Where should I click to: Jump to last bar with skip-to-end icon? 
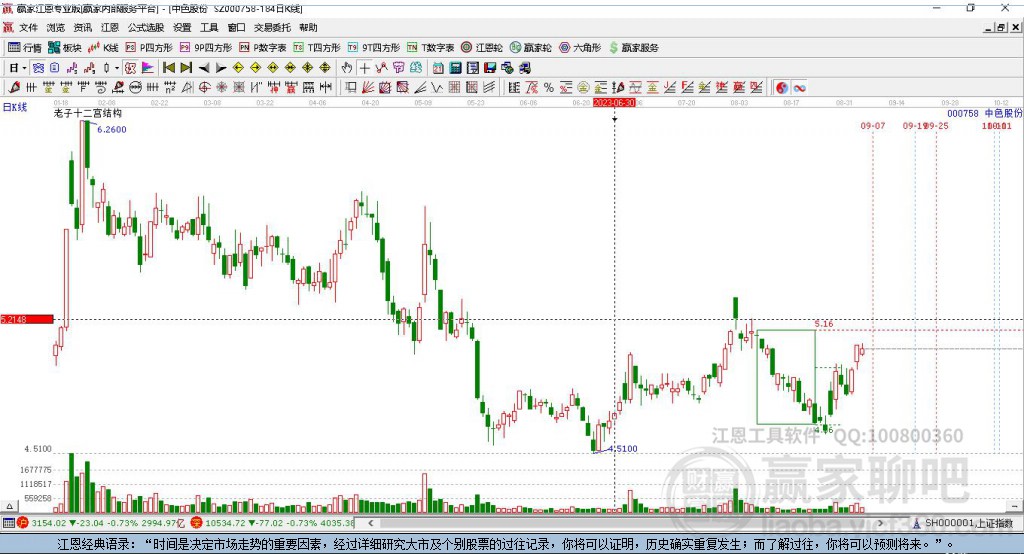point(186,68)
